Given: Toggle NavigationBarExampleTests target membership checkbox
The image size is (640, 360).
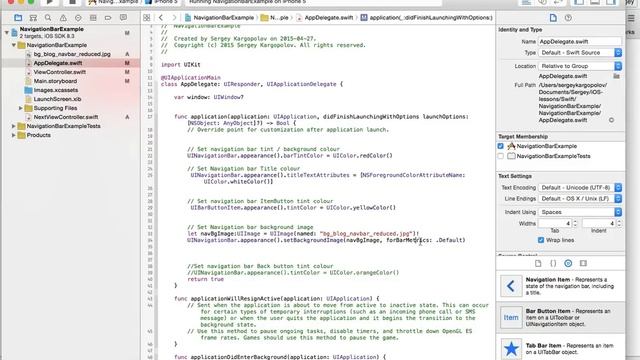Looking at the screenshot, I should [500, 156].
